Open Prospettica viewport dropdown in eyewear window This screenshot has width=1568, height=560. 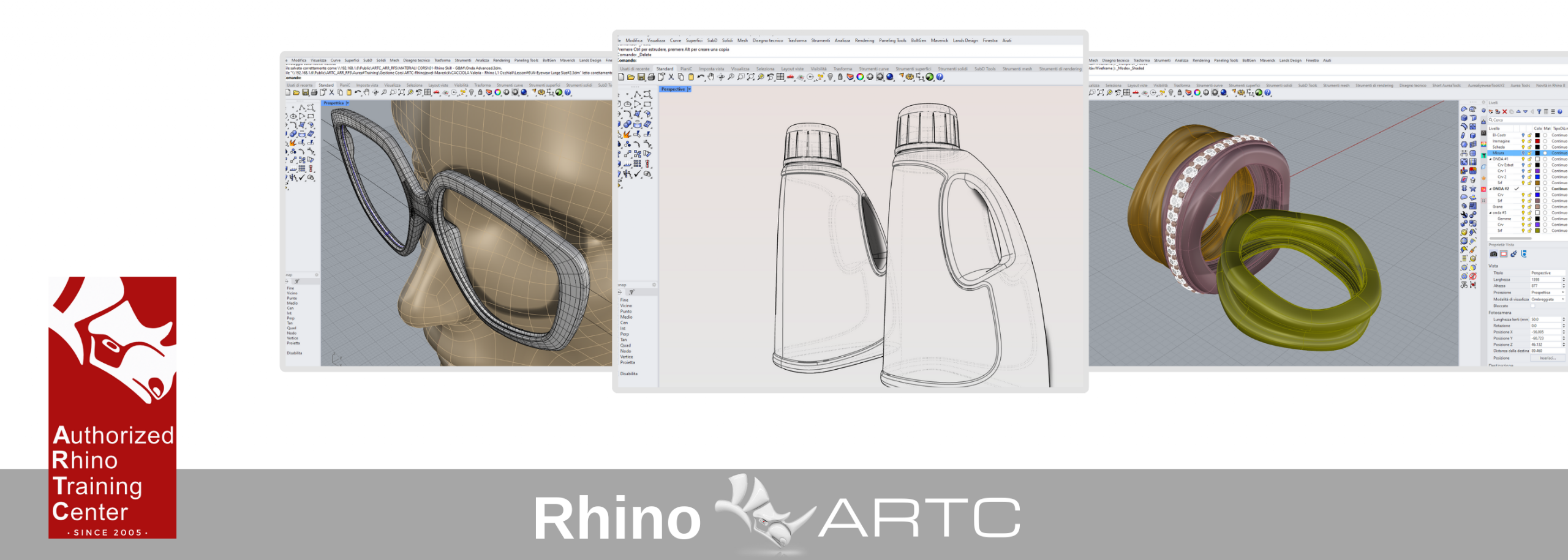348,103
